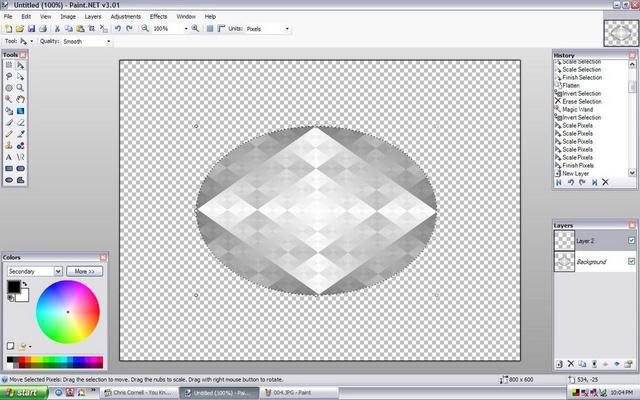The width and height of the screenshot is (640, 400).
Task: Click the New image toolbar icon
Action: click(8, 29)
